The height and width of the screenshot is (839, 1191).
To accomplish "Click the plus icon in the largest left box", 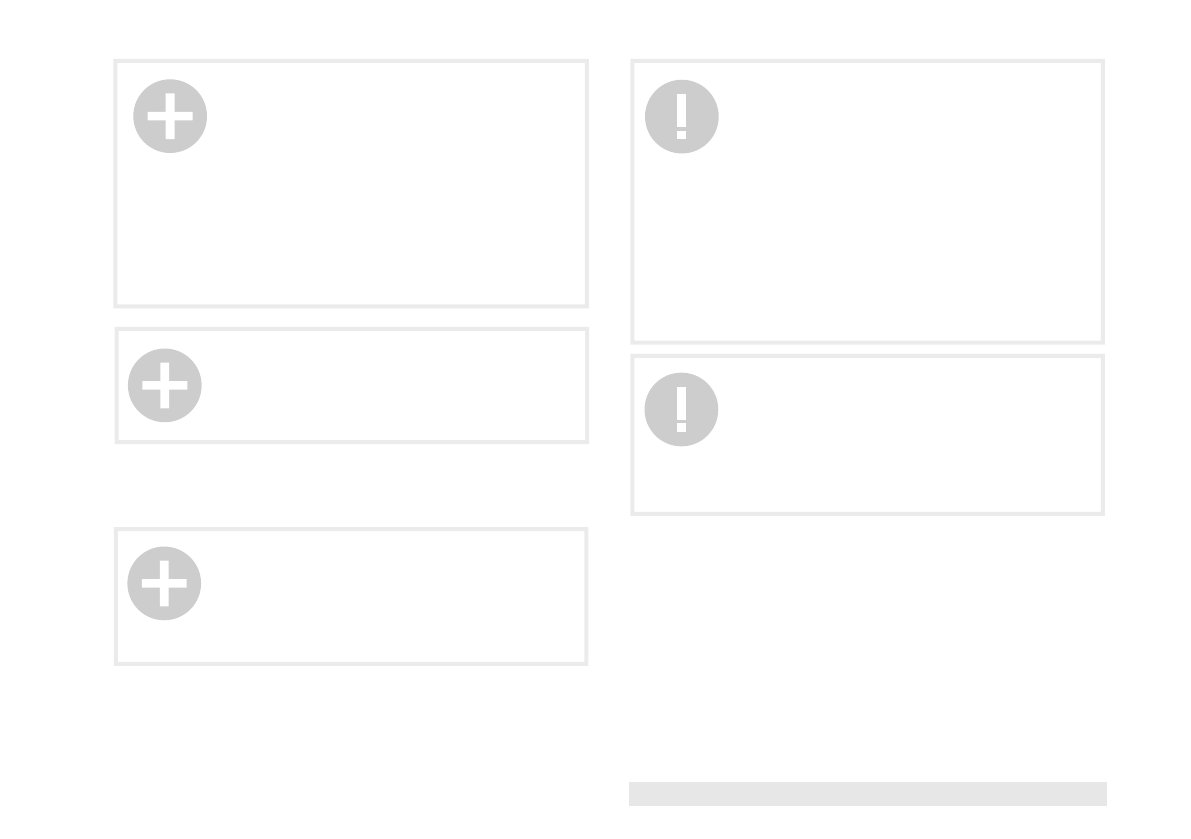I will coord(170,116).
